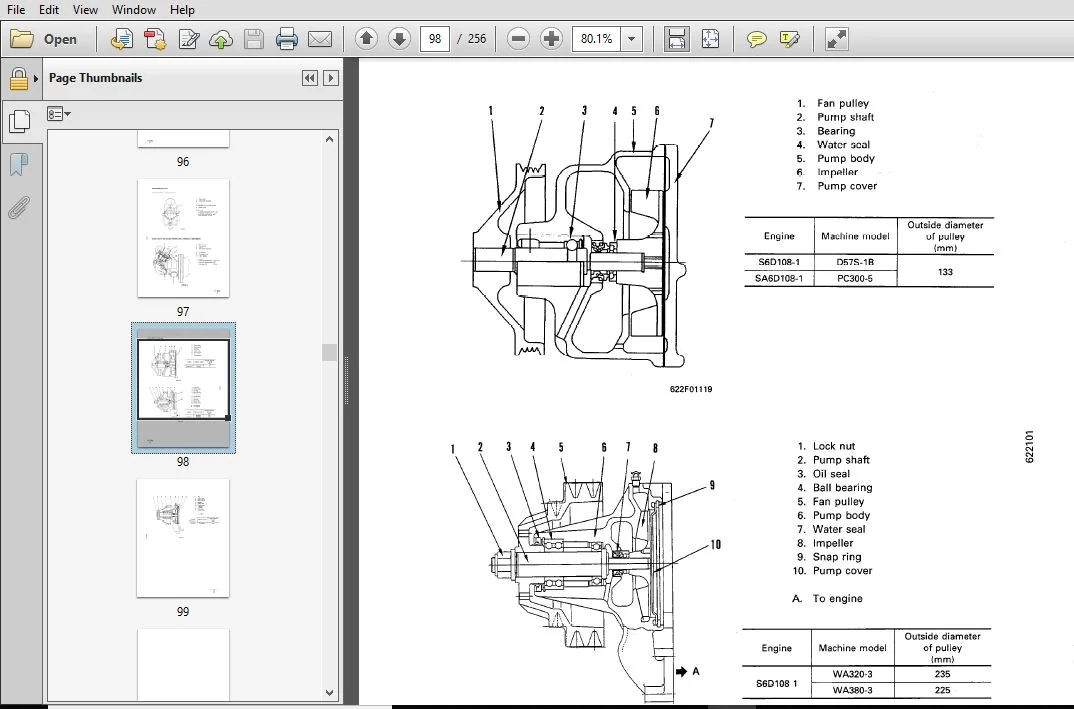Open the Edit menu

49,10
